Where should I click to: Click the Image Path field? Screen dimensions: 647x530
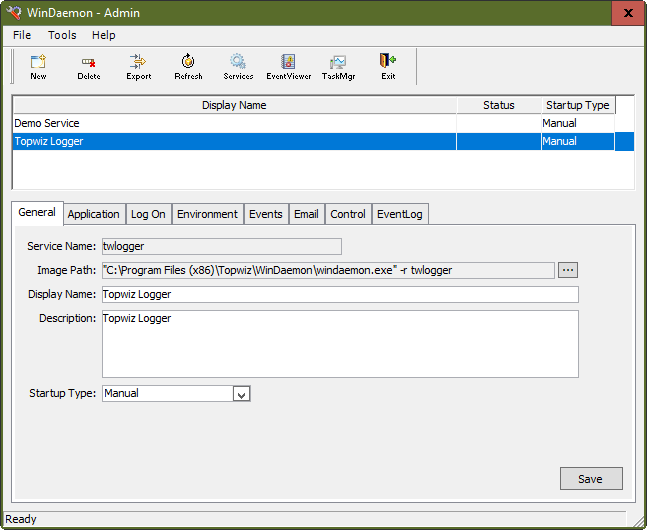pos(328,270)
